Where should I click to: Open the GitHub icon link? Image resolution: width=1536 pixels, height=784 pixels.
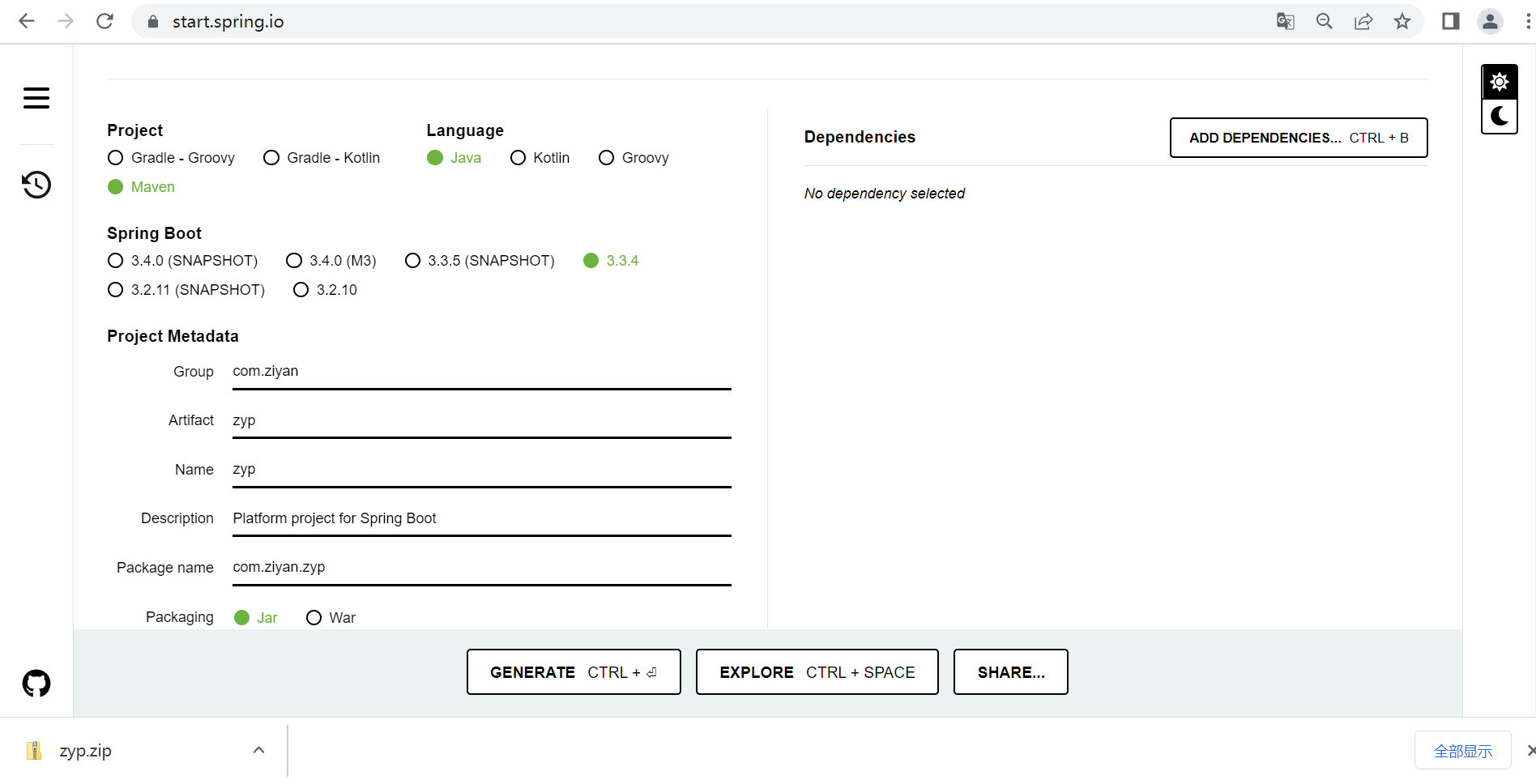tap(36, 684)
